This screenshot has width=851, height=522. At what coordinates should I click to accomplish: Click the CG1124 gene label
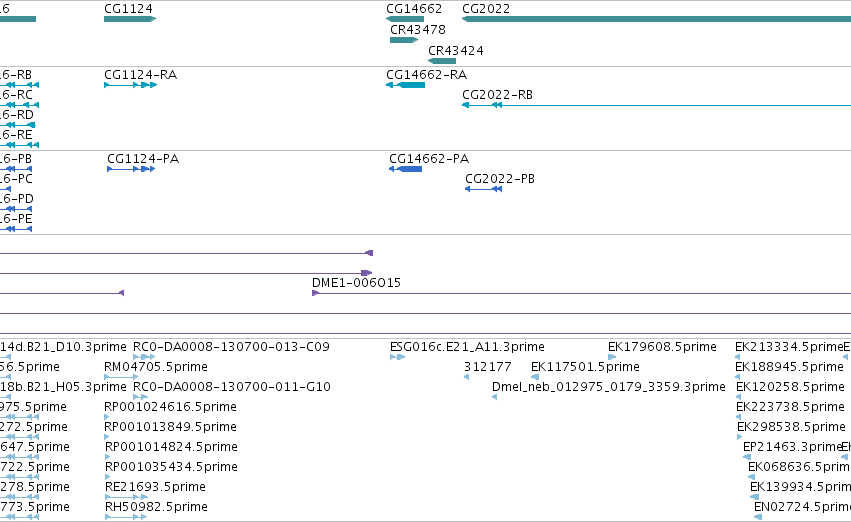[128, 9]
